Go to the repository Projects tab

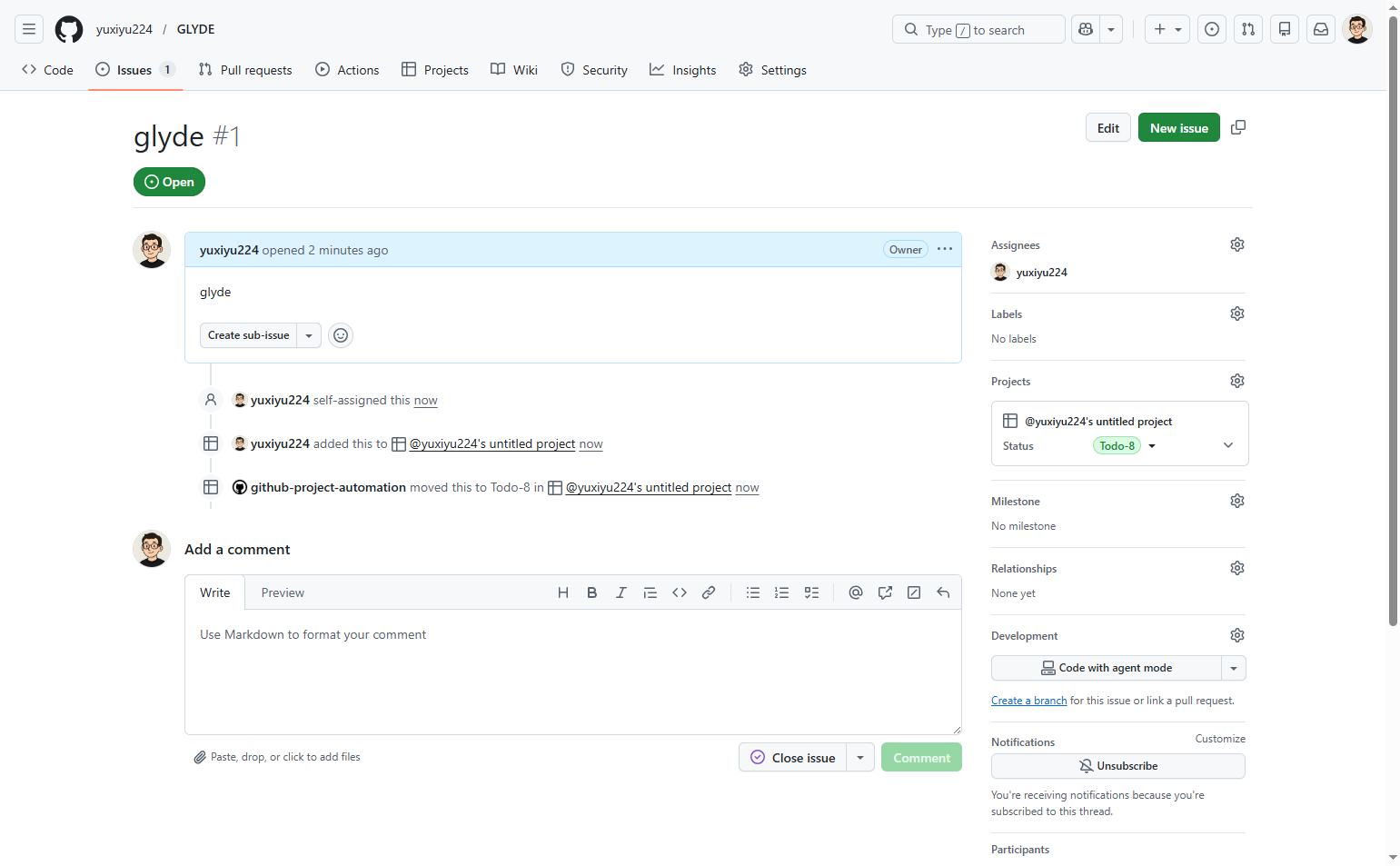tap(435, 70)
